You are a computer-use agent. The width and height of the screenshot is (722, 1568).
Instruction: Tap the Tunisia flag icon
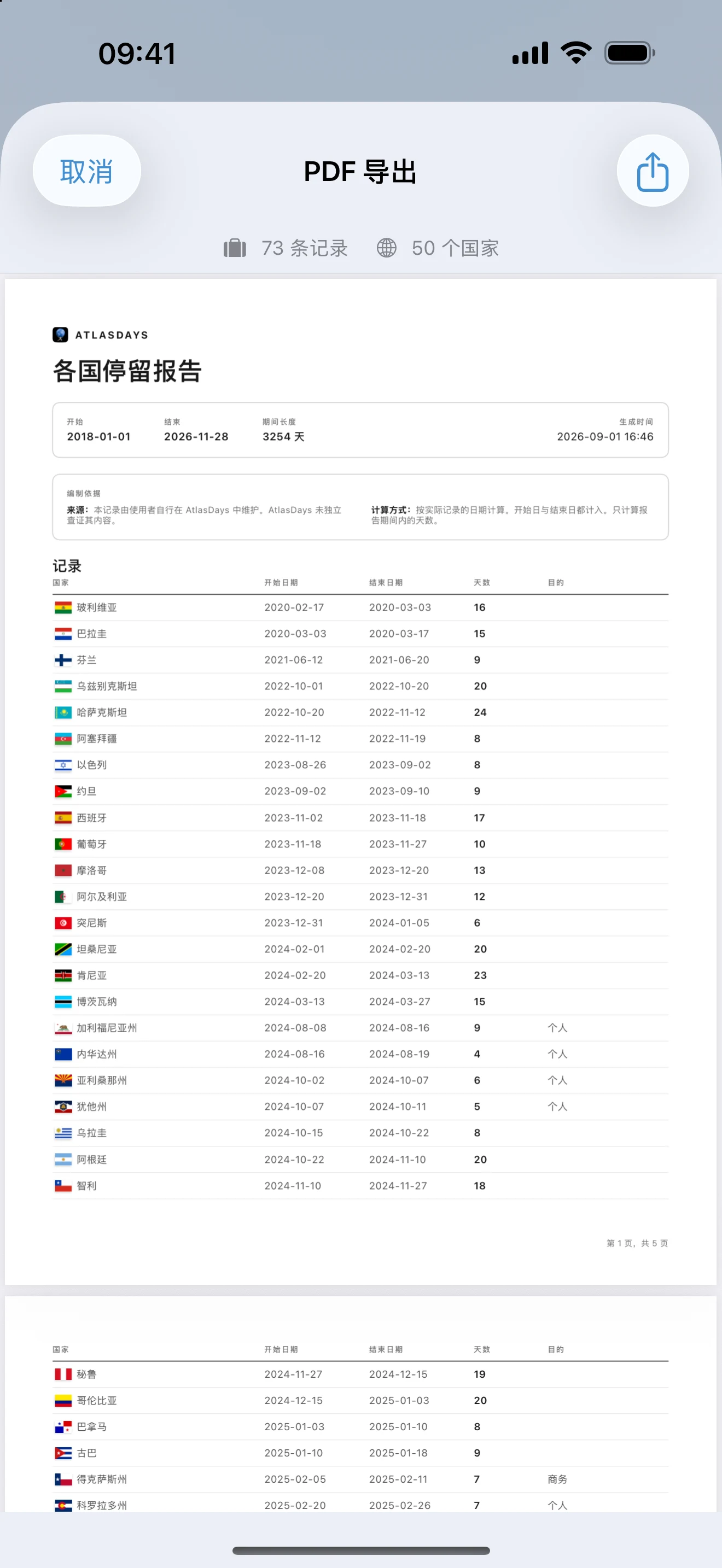(63, 923)
